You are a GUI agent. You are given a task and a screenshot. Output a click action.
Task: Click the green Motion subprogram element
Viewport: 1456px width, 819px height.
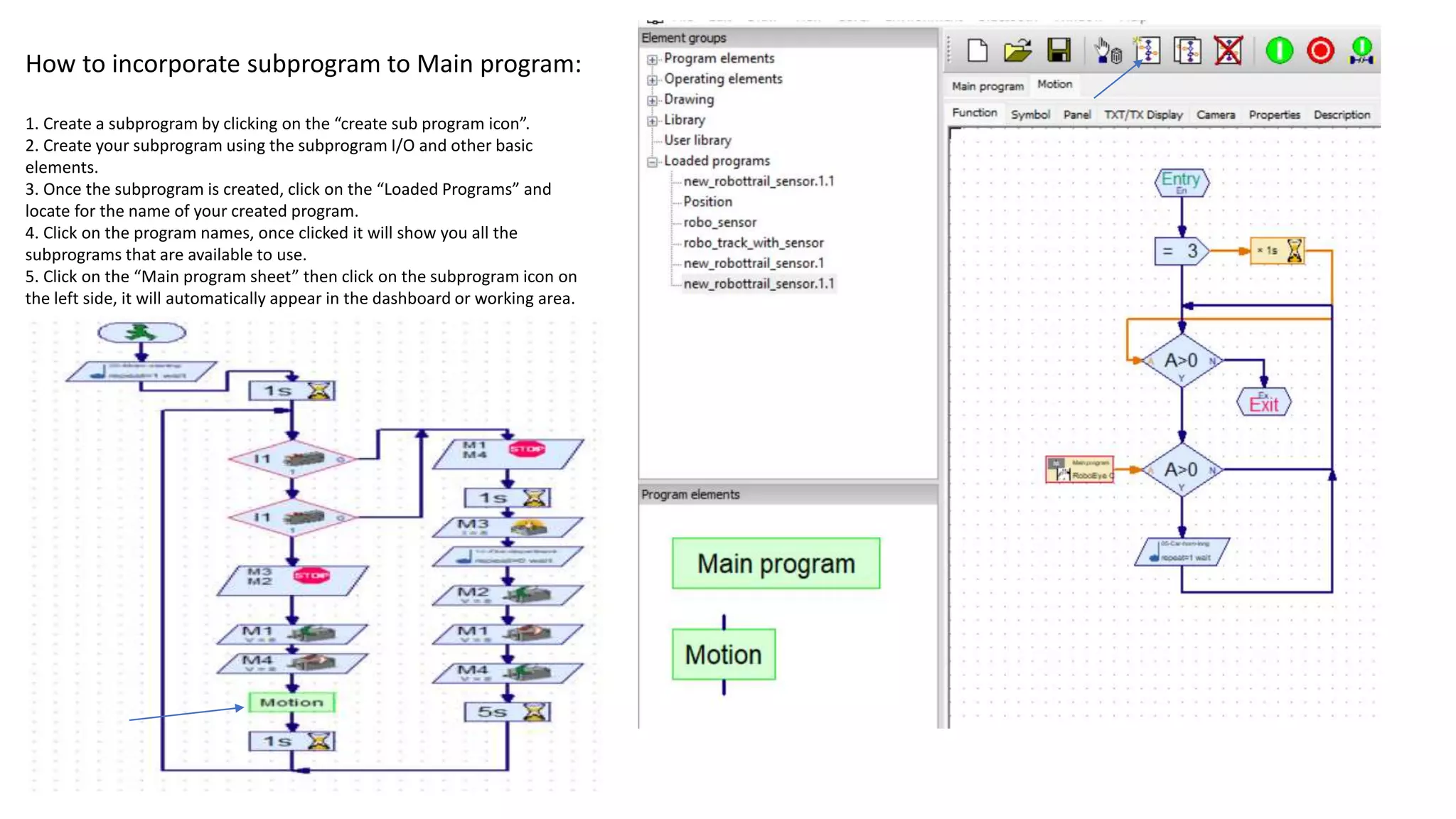pos(723,654)
